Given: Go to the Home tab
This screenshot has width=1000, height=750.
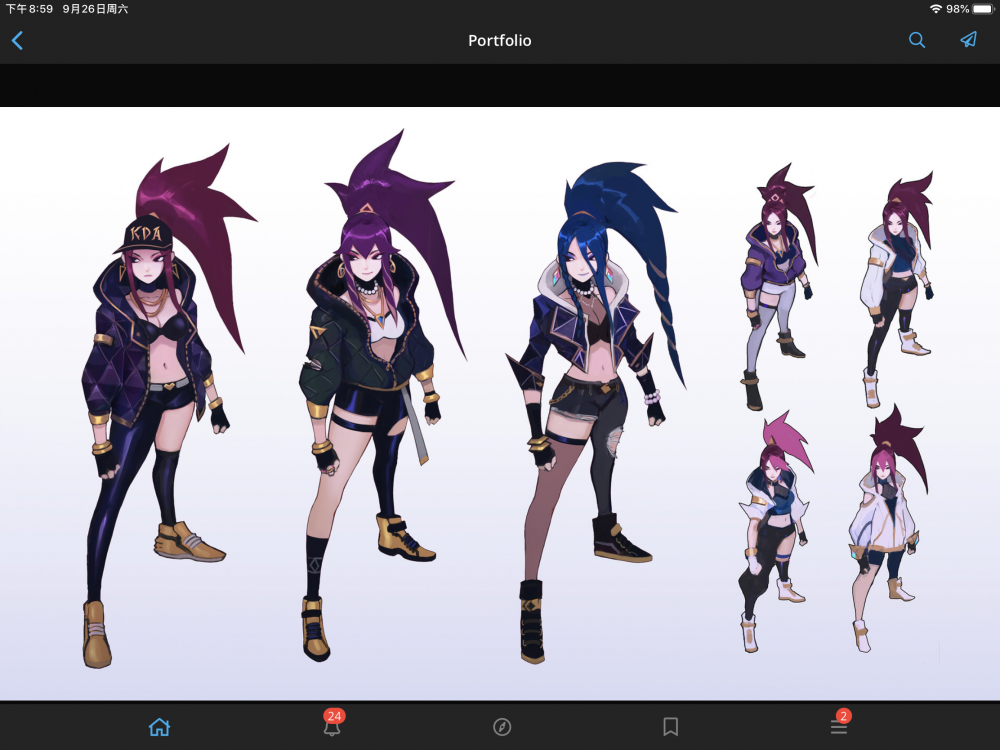Looking at the screenshot, I should tap(159, 726).
